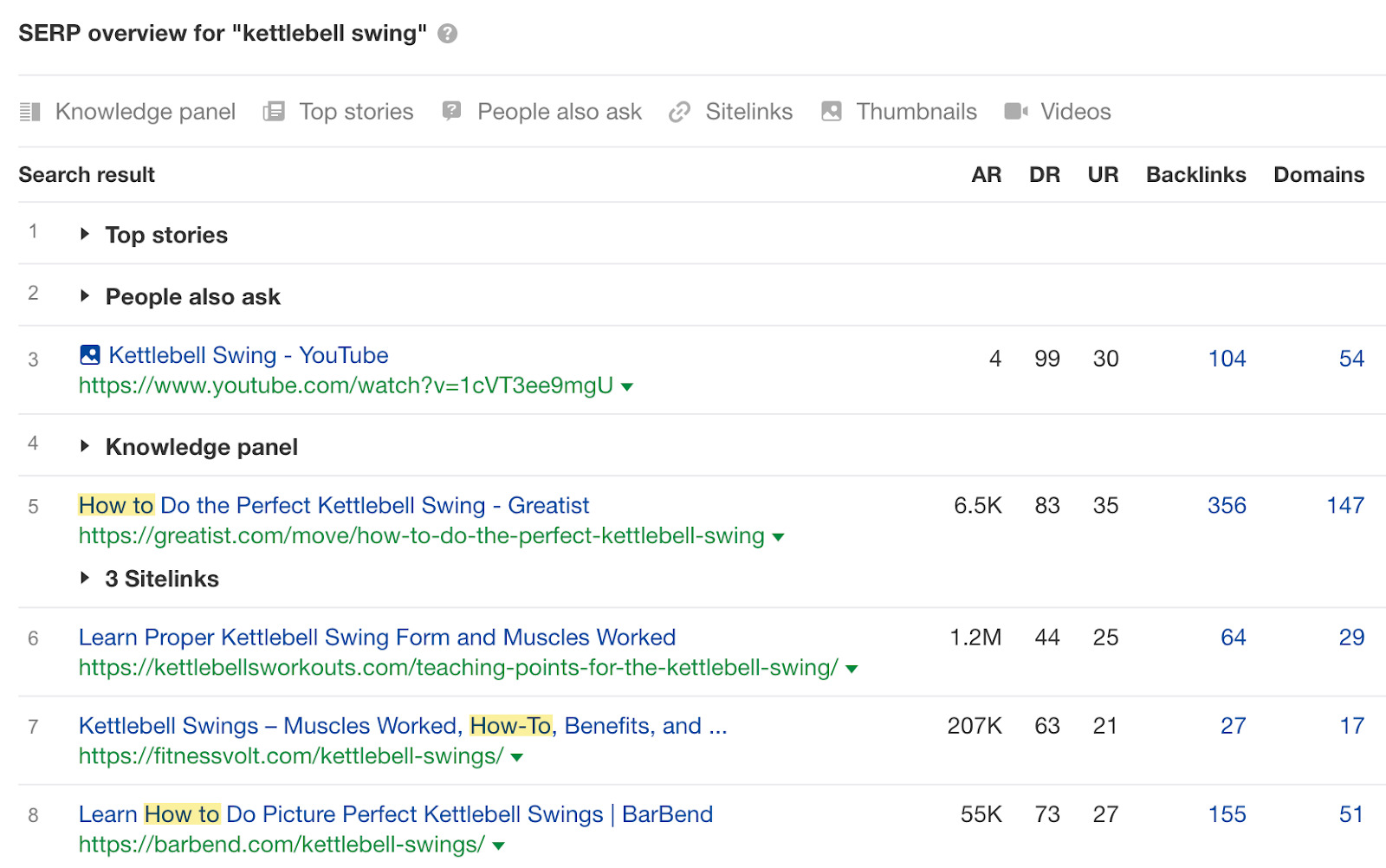Open the Greatist Kettlebell Swing result
Viewport: 1386px width, 868px height.
coord(334,506)
